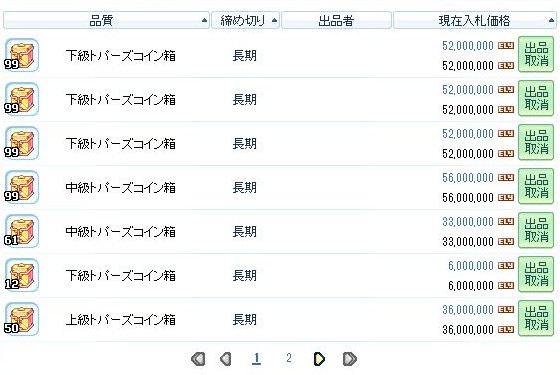
Task: Click 長期 on the 上級トパーズコイン箱 row
Action: pos(245,320)
